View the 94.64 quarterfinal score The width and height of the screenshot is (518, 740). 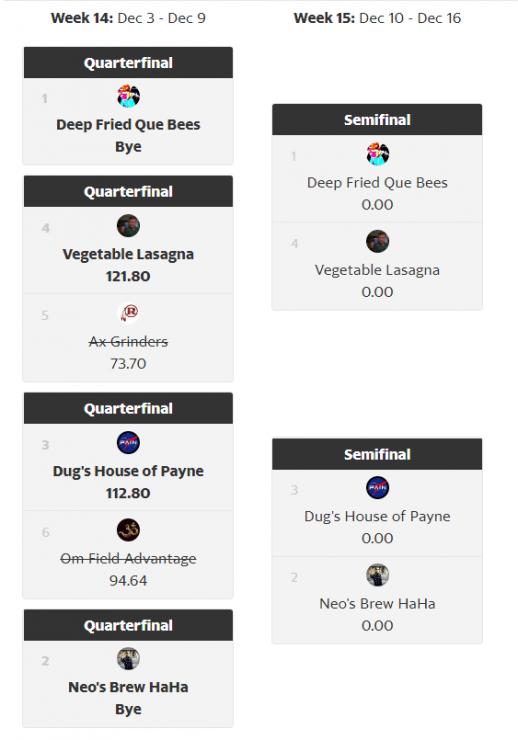[x=128, y=580]
